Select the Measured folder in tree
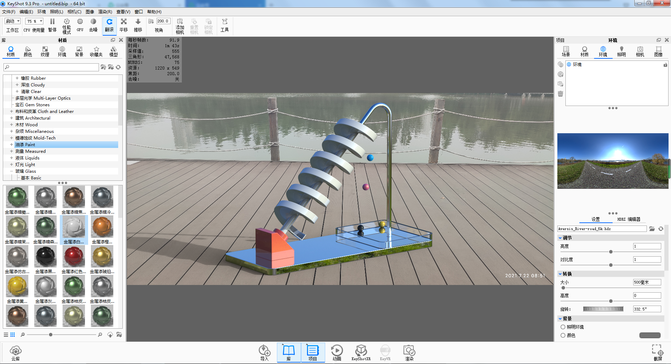Screen dimensions: 671x364 30,151
